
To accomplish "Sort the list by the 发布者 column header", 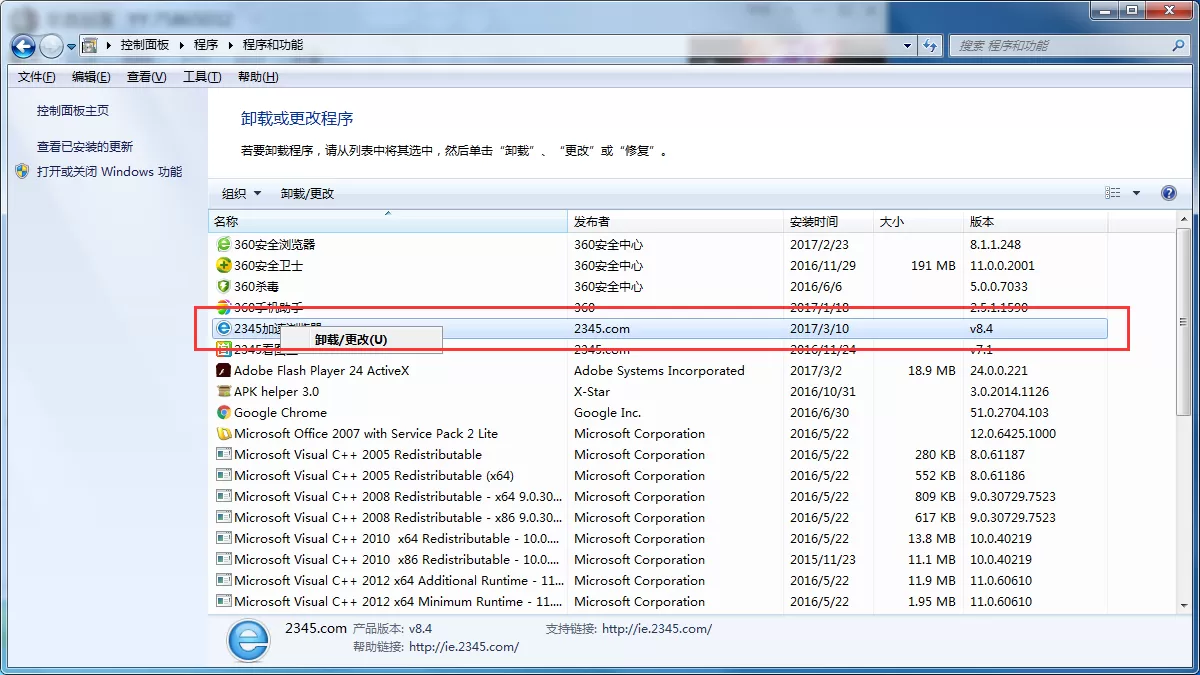I will point(675,222).
